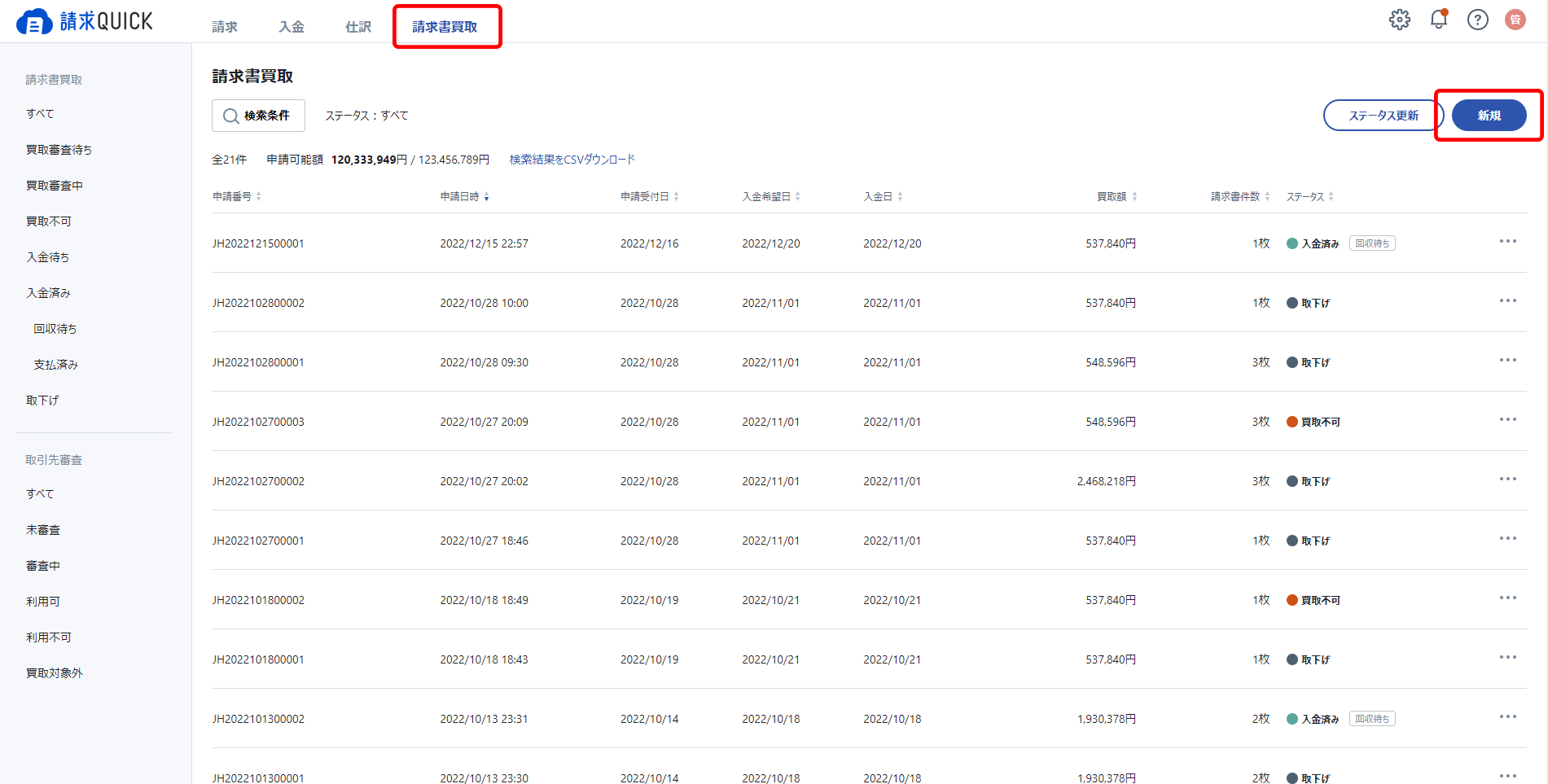Screen dimensions: 1548x784
Task: Open the settings gear icon
Action: click(1400, 20)
